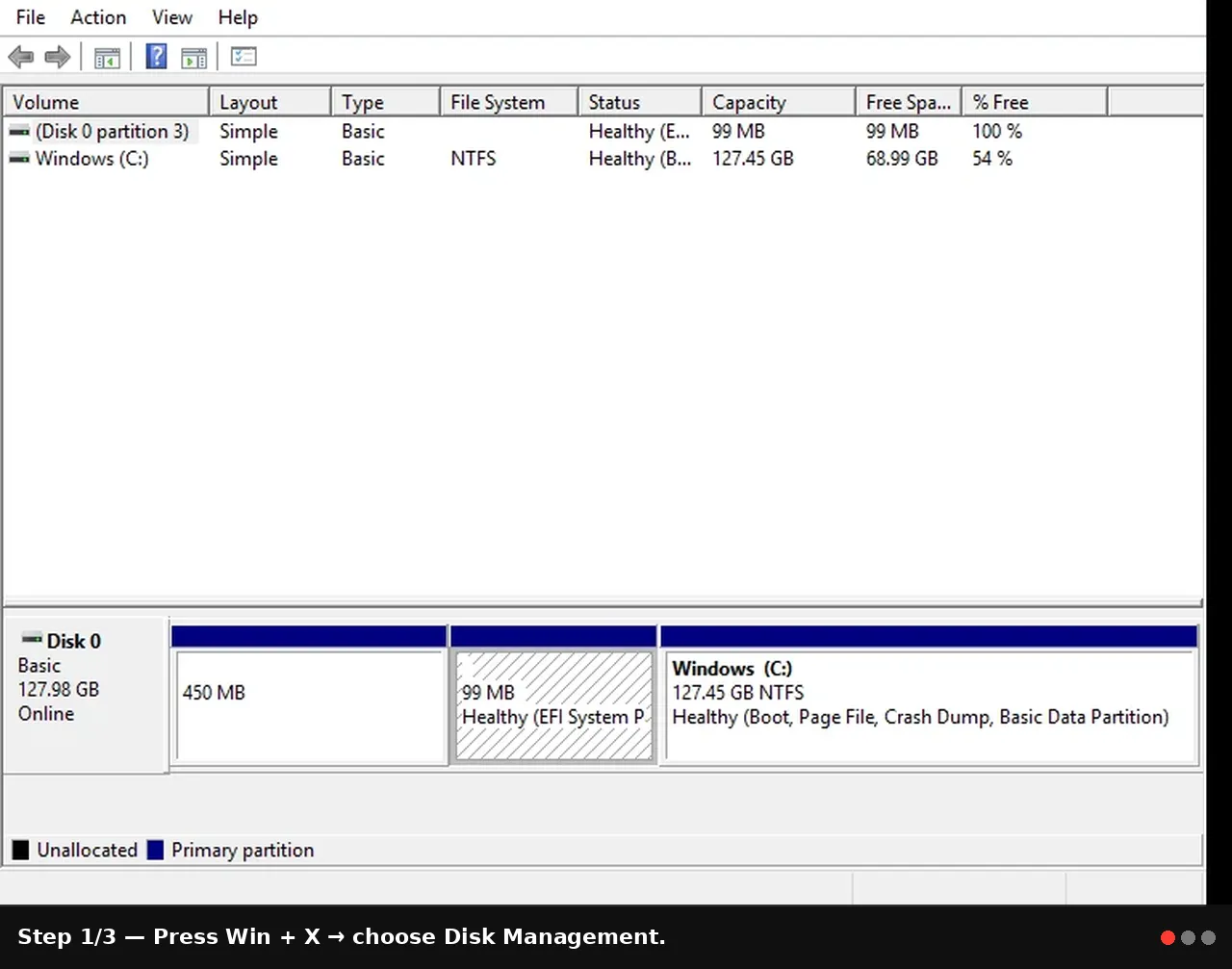
Task: Show or hide the console tree icon
Action: tap(107, 58)
